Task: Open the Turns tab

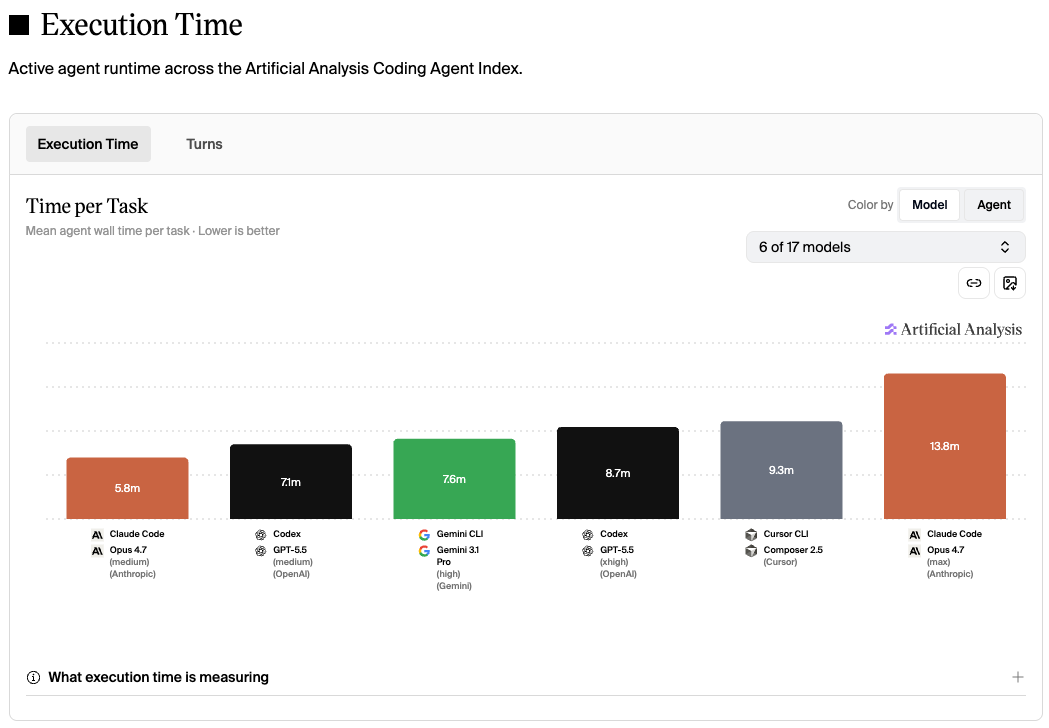Action: 204,144
